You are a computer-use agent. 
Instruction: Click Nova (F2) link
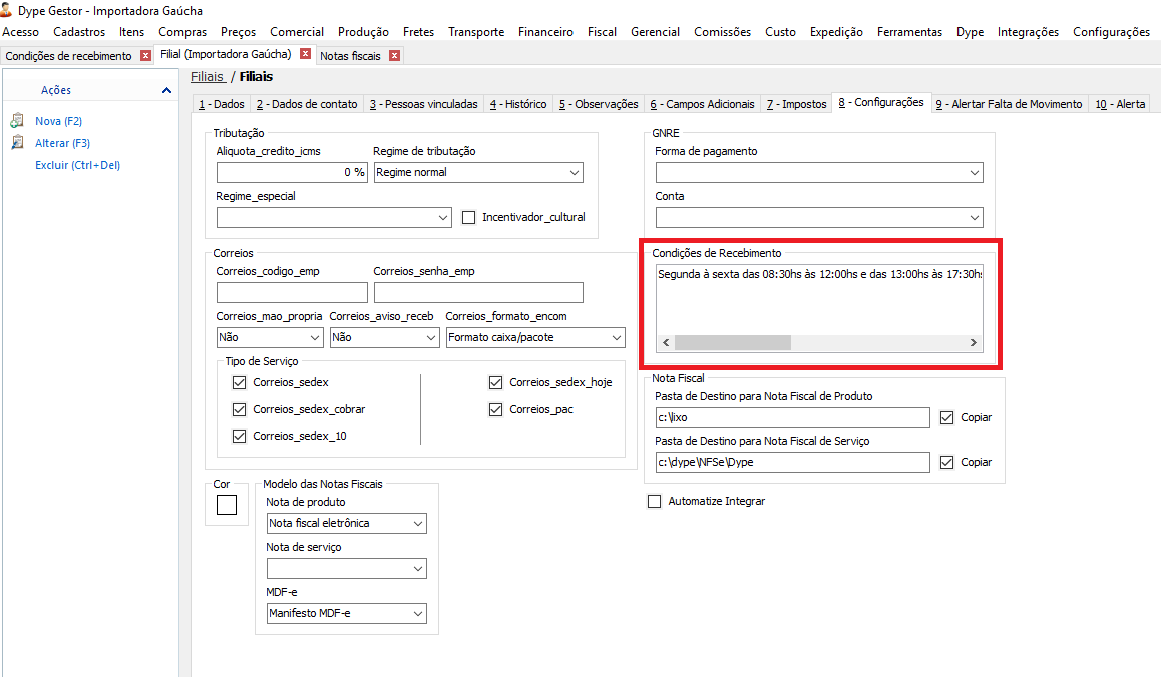(58, 121)
